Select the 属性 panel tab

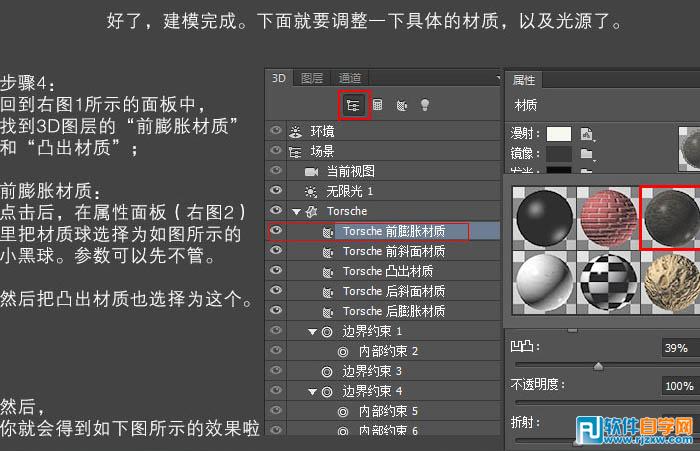click(524, 80)
